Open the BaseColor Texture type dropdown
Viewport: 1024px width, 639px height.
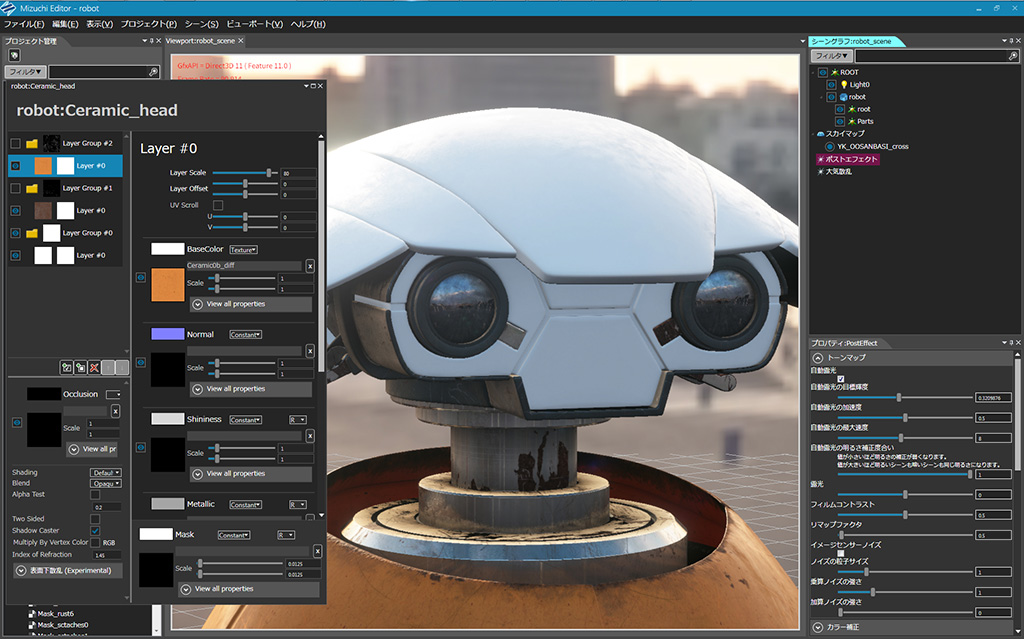tap(244, 249)
